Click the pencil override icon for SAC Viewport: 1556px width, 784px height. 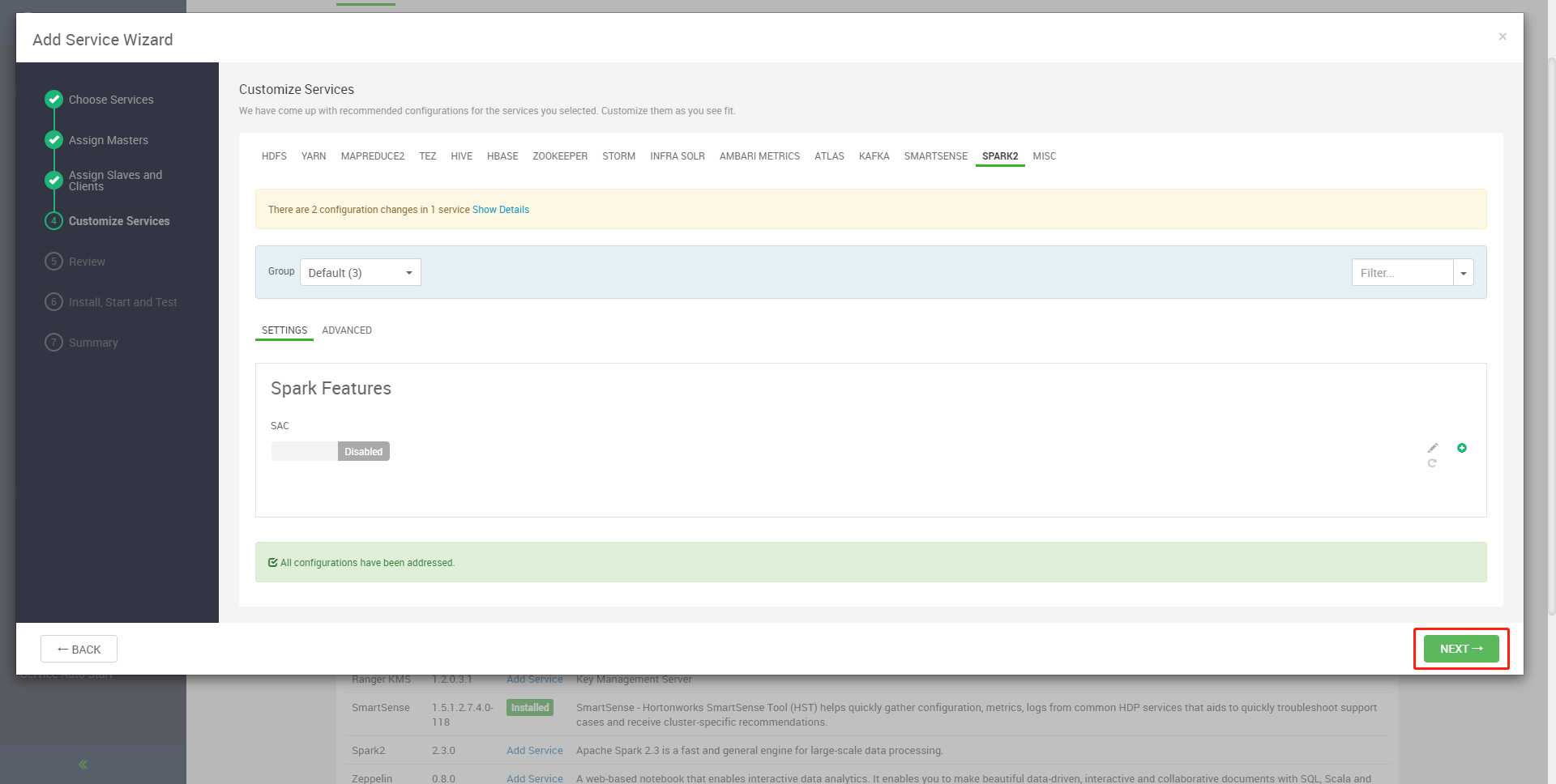[x=1433, y=448]
